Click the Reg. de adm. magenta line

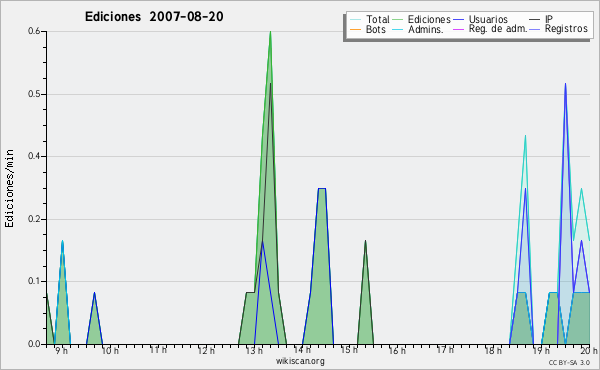(458, 29)
